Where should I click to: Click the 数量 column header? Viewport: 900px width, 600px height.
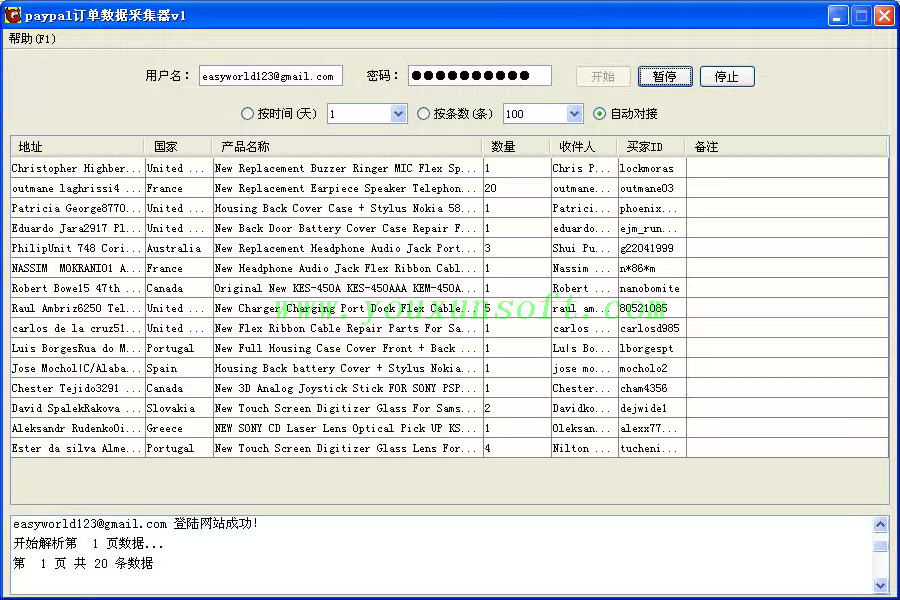[516, 147]
